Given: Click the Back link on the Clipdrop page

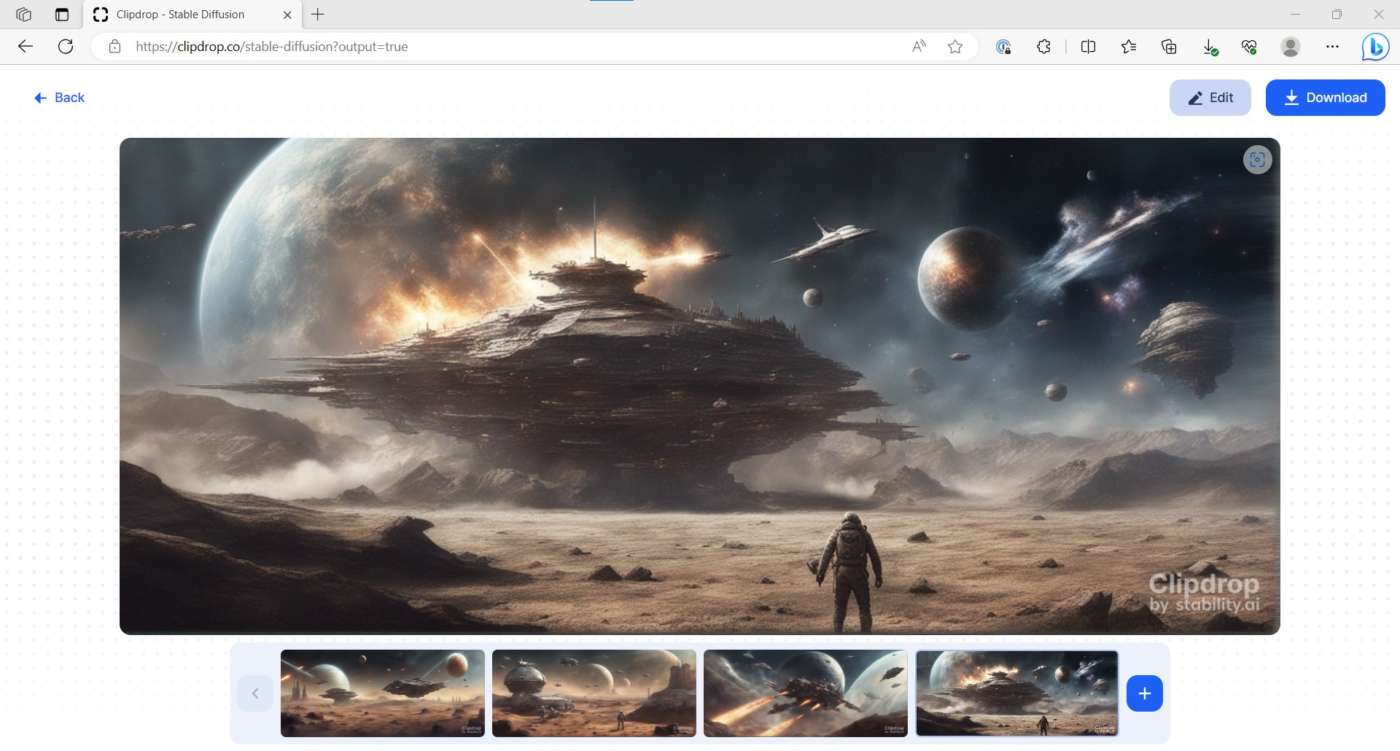Looking at the screenshot, I should point(59,97).
